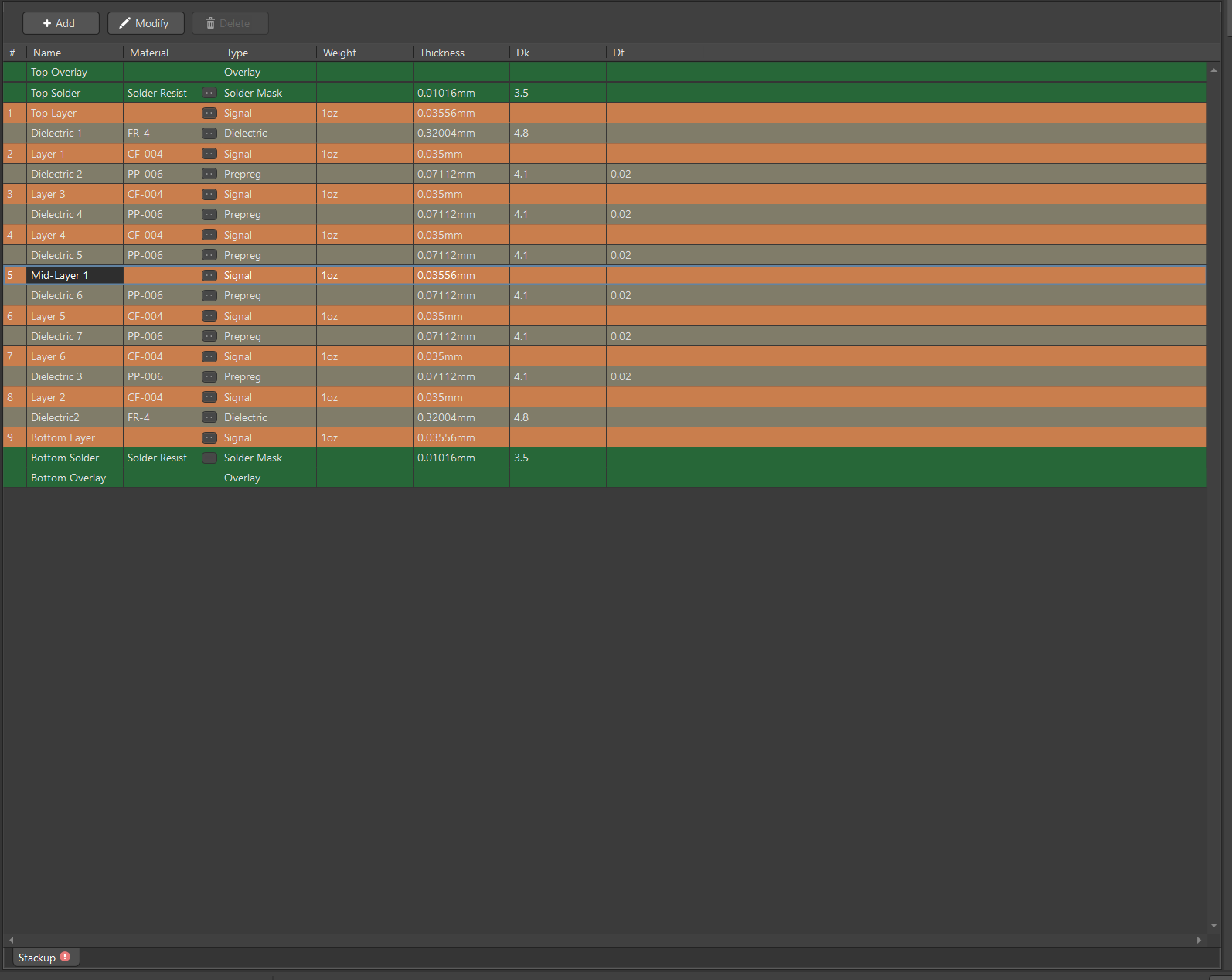This screenshot has height=980, width=1232.
Task: Open material picker for Layer 3 row
Action: [209, 194]
